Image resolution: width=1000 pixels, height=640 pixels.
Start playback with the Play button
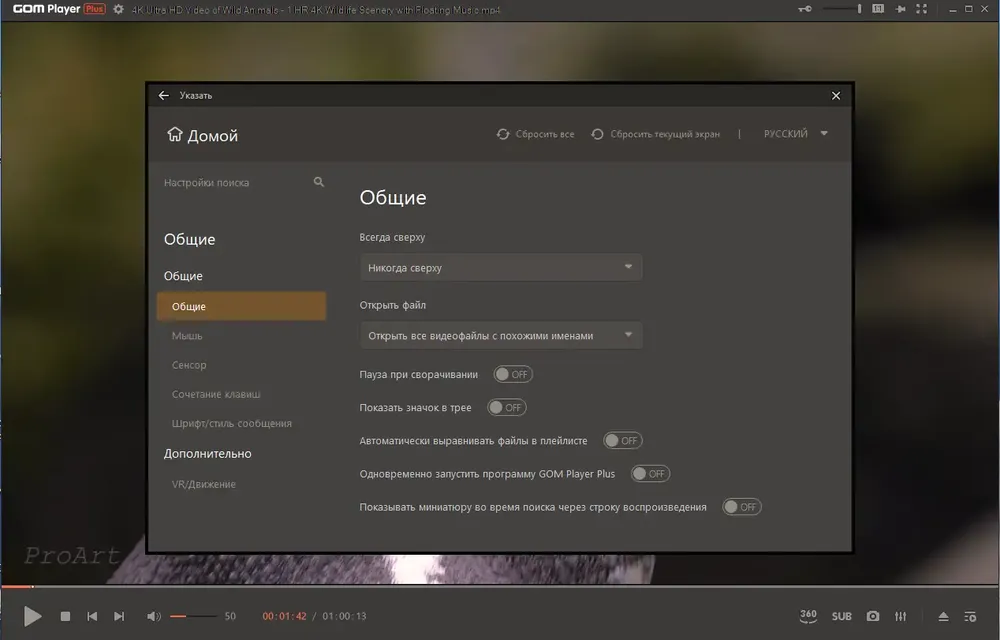[x=33, y=616]
